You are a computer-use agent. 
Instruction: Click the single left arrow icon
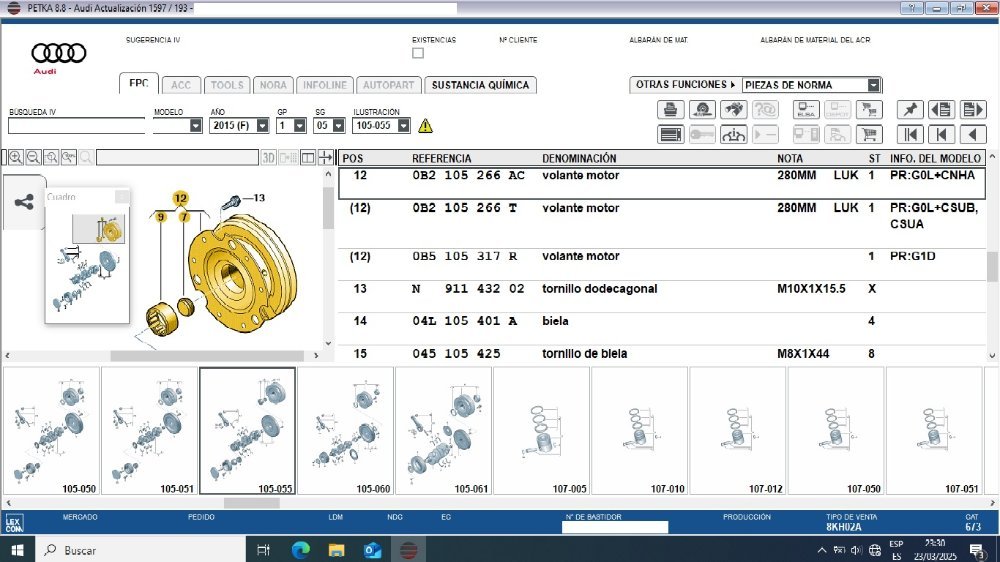tap(973, 135)
